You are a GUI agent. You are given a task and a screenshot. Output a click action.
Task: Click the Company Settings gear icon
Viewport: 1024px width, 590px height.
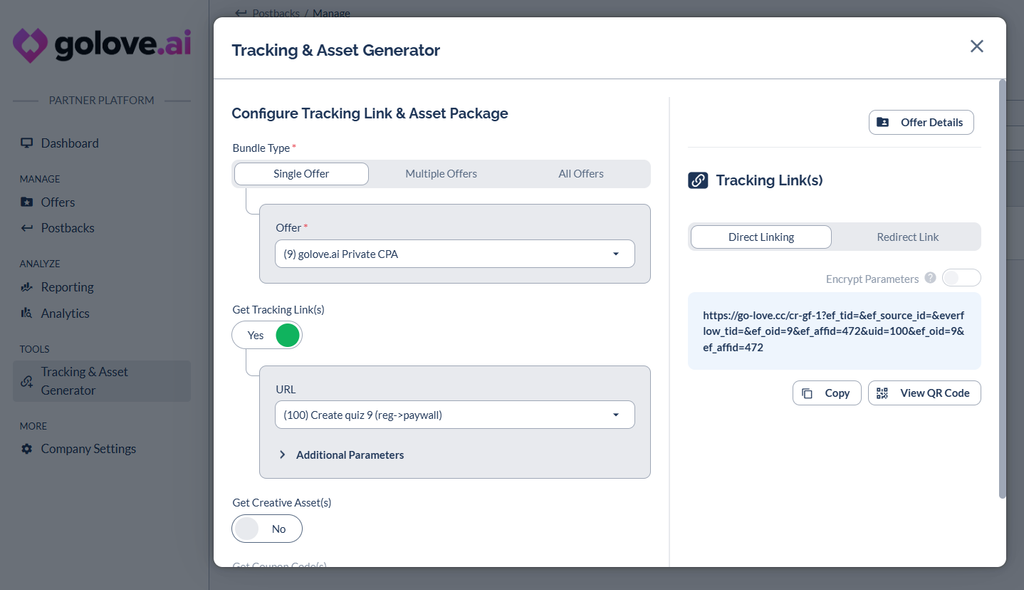pyautogui.click(x=27, y=449)
